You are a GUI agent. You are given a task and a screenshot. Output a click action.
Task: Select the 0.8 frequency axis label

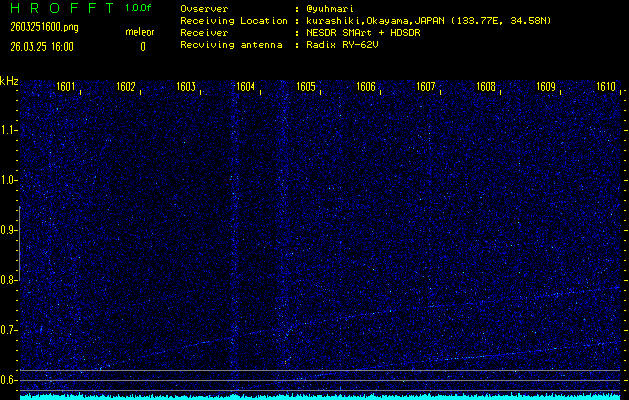9,280
